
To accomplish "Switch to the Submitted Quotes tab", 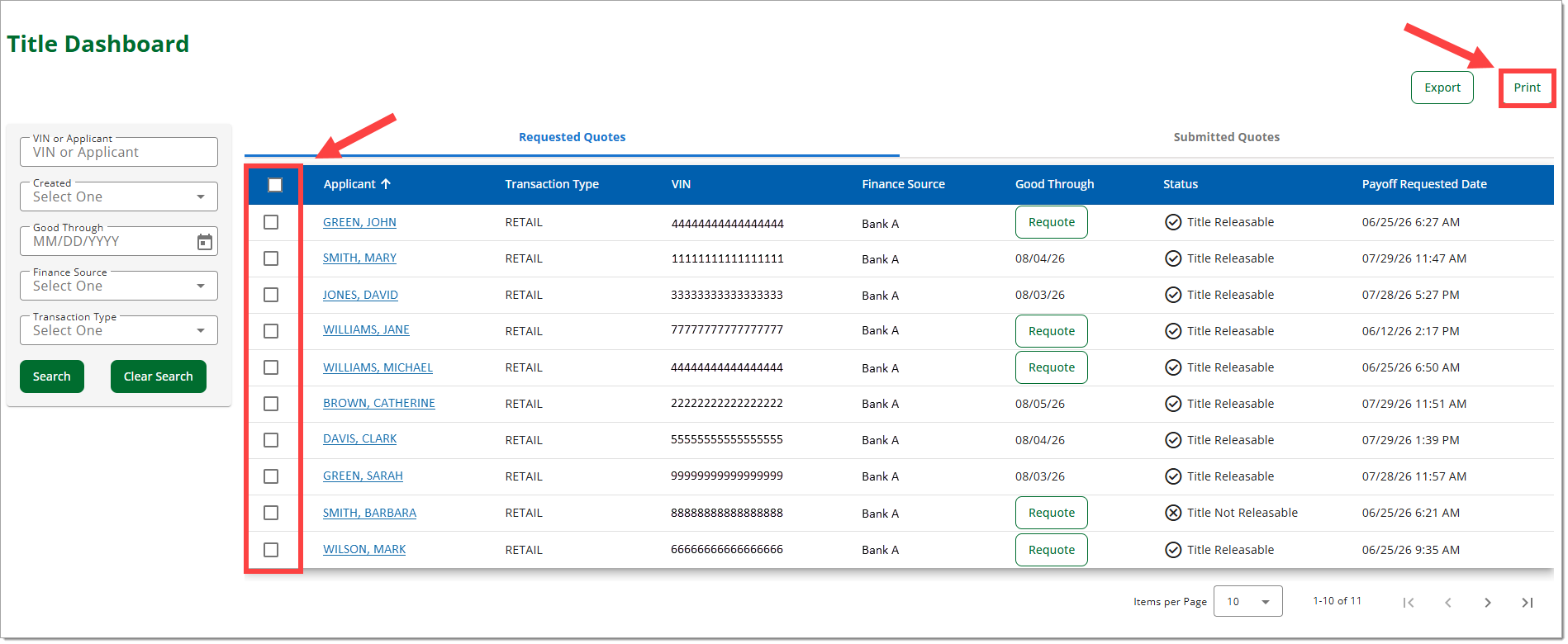I will point(1226,137).
